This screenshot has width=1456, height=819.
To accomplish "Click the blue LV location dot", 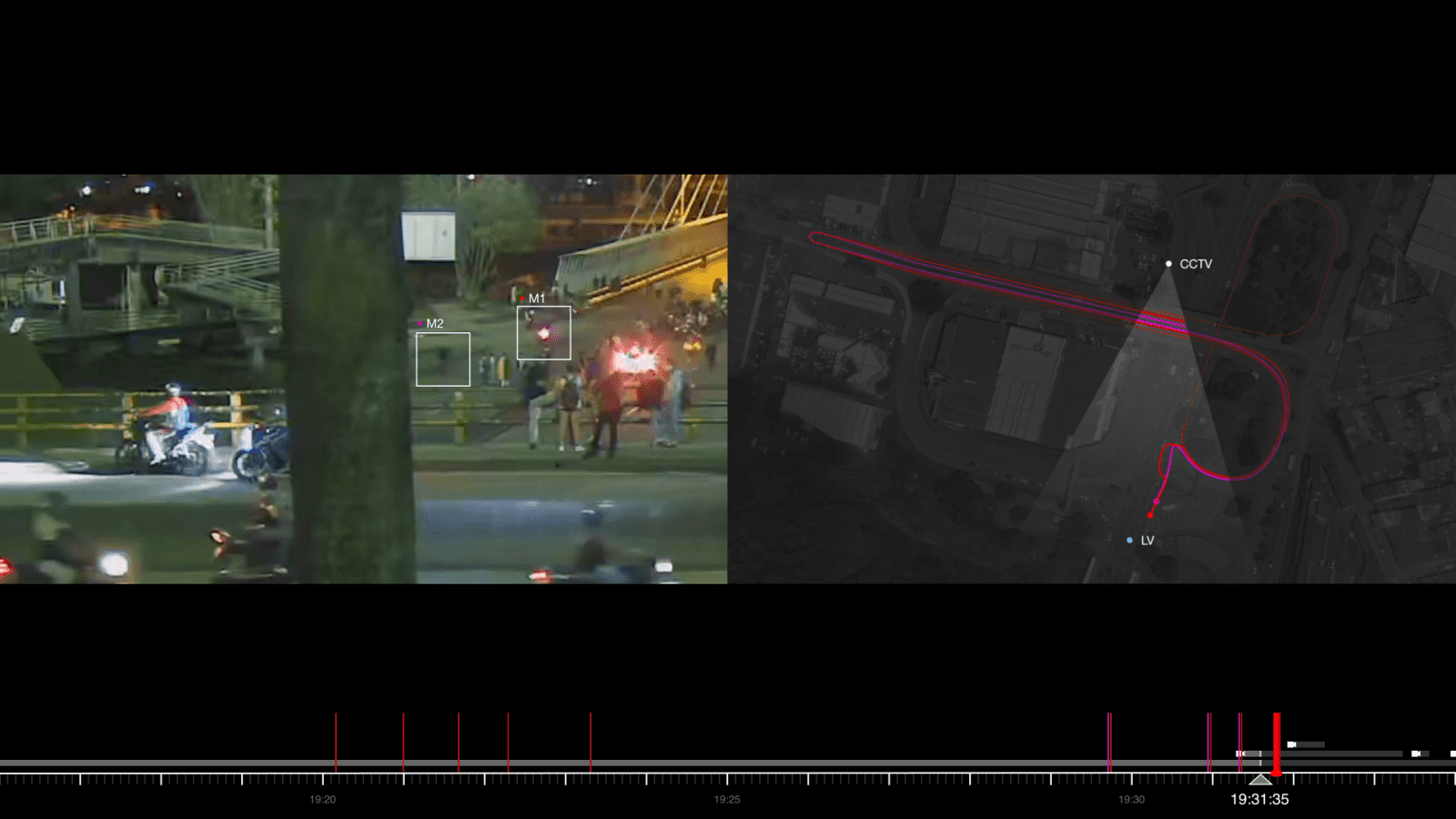I will pyautogui.click(x=1129, y=541).
